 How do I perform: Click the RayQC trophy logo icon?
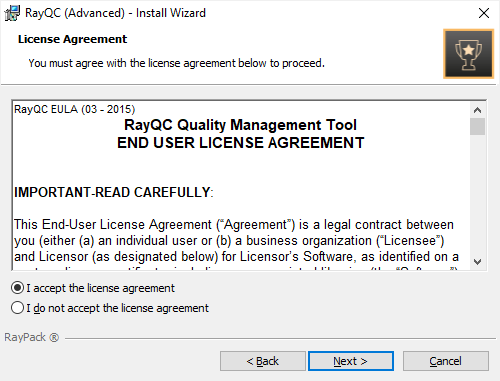(468, 54)
